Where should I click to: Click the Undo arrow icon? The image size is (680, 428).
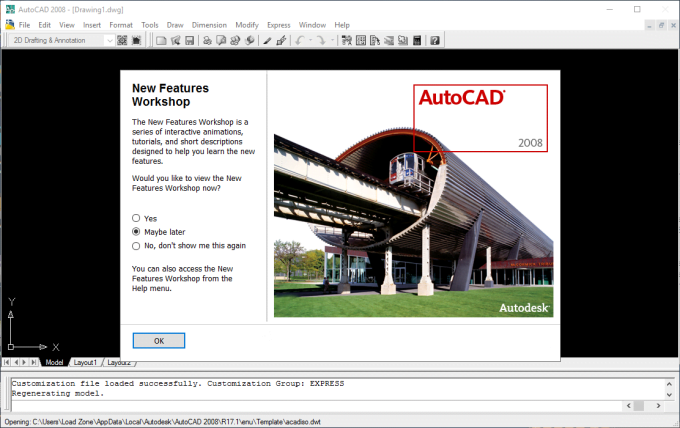[299, 41]
